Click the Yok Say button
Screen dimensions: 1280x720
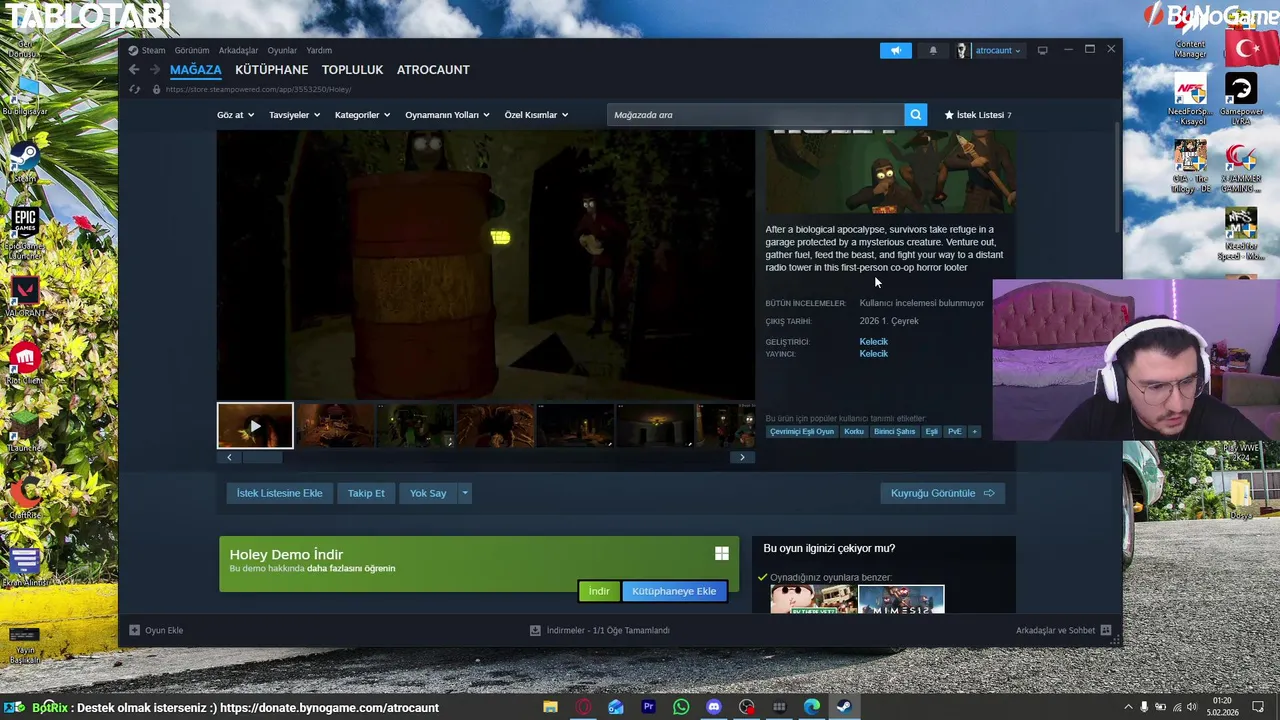pyautogui.click(x=428, y=493)
